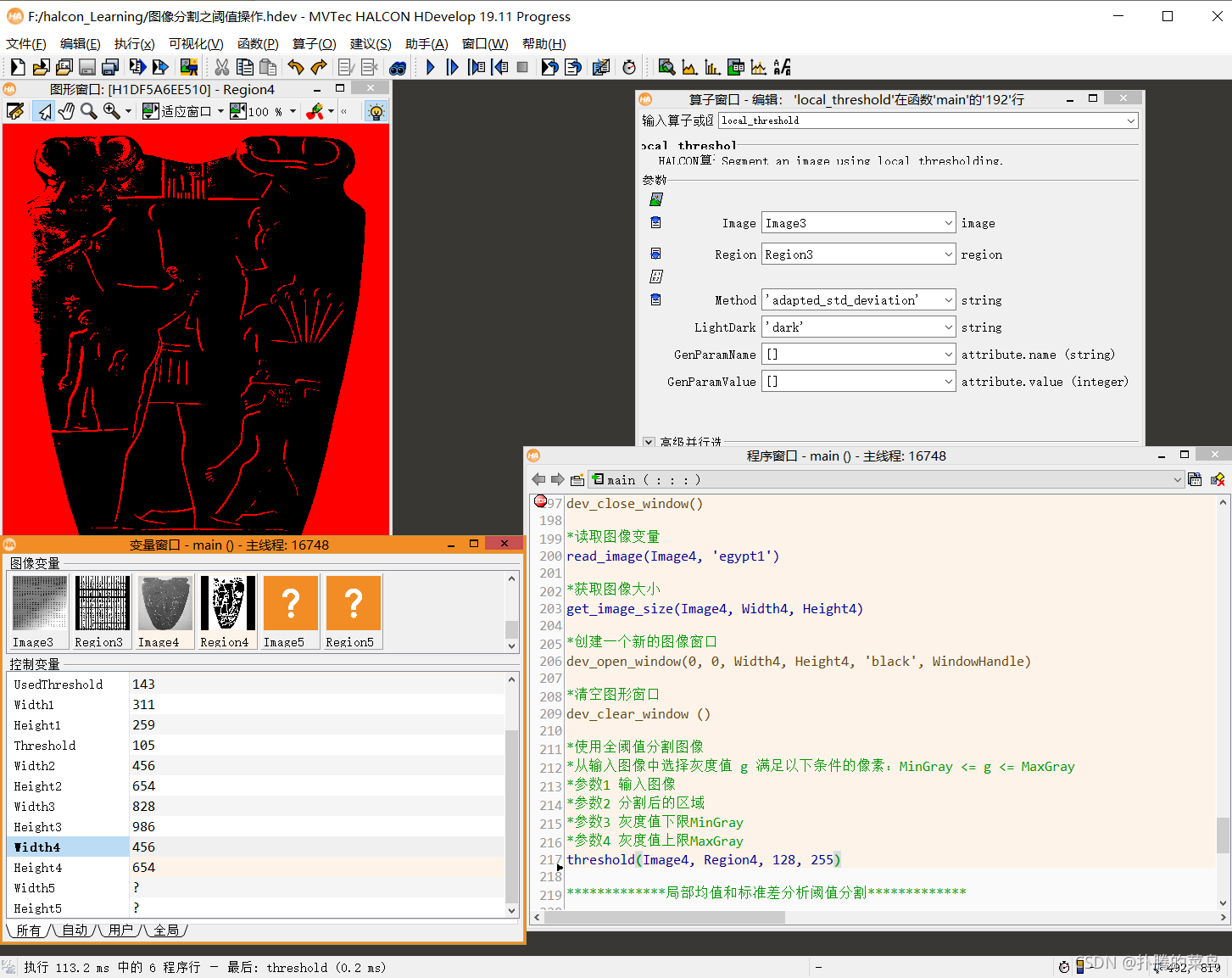Select the pointer tool in graphics window
Screen dimensions: 1232x978
44,111
